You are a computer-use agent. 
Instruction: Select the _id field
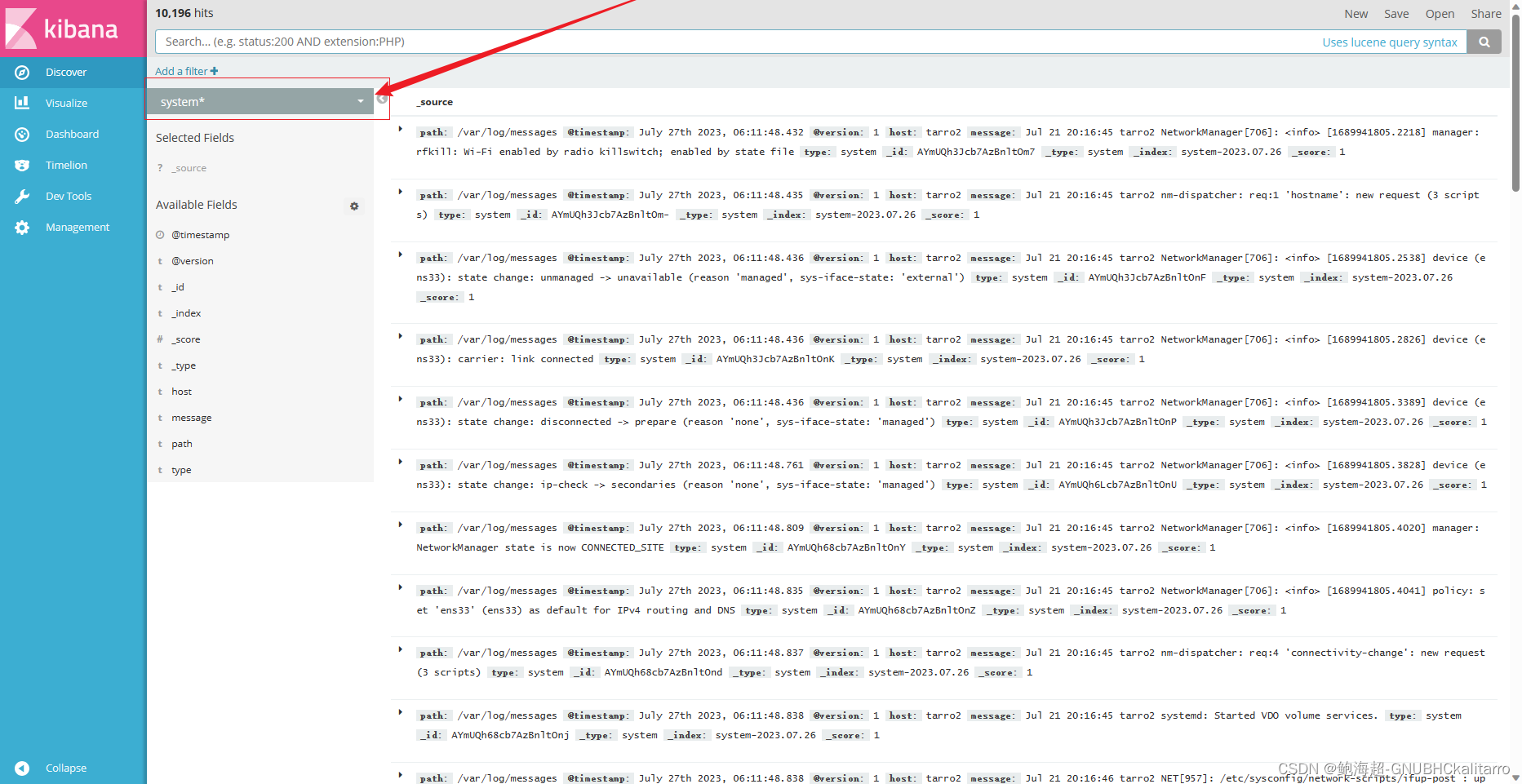[178, 287]
